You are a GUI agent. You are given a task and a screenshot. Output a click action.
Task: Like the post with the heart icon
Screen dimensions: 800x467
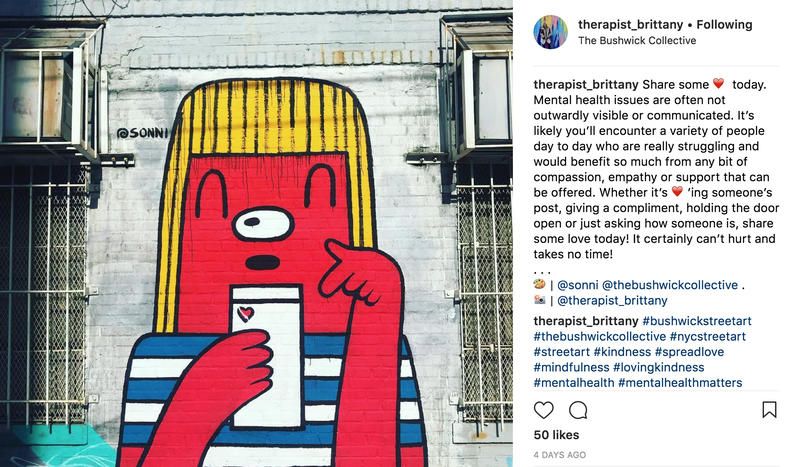(x=543, y=410)
